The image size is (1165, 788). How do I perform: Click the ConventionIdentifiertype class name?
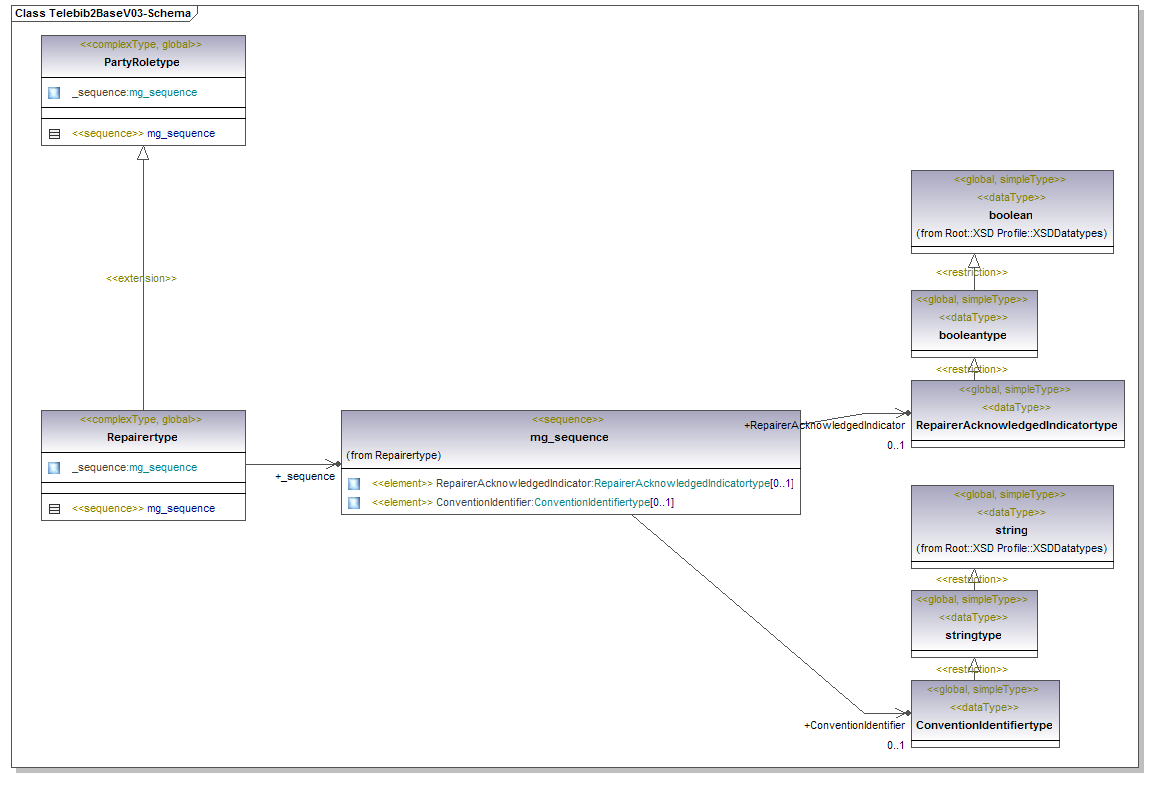pyautogui.click(x=984, y=725)
